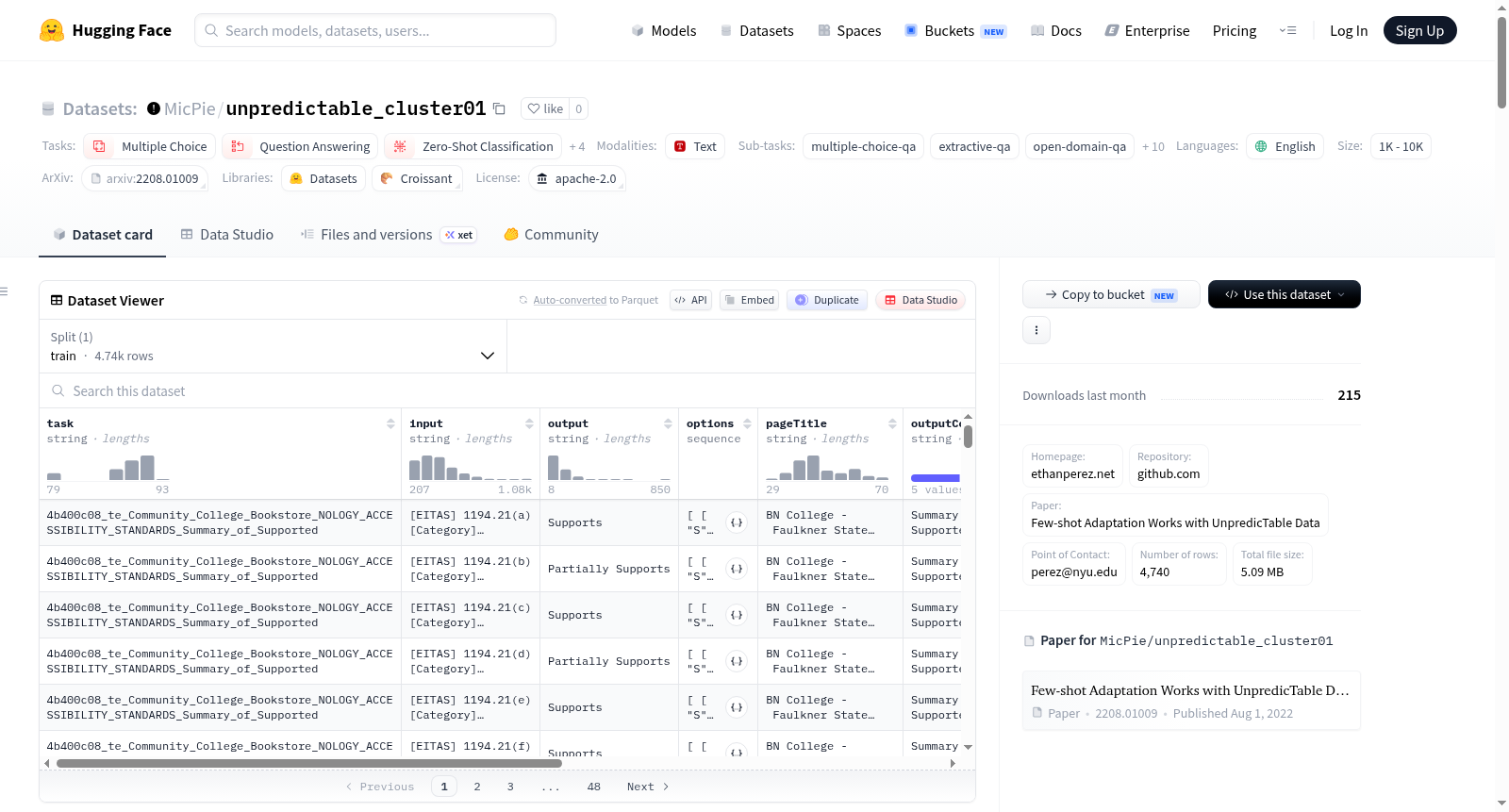
Task: Show the +4 additional tasks
Action: (577, 146)
